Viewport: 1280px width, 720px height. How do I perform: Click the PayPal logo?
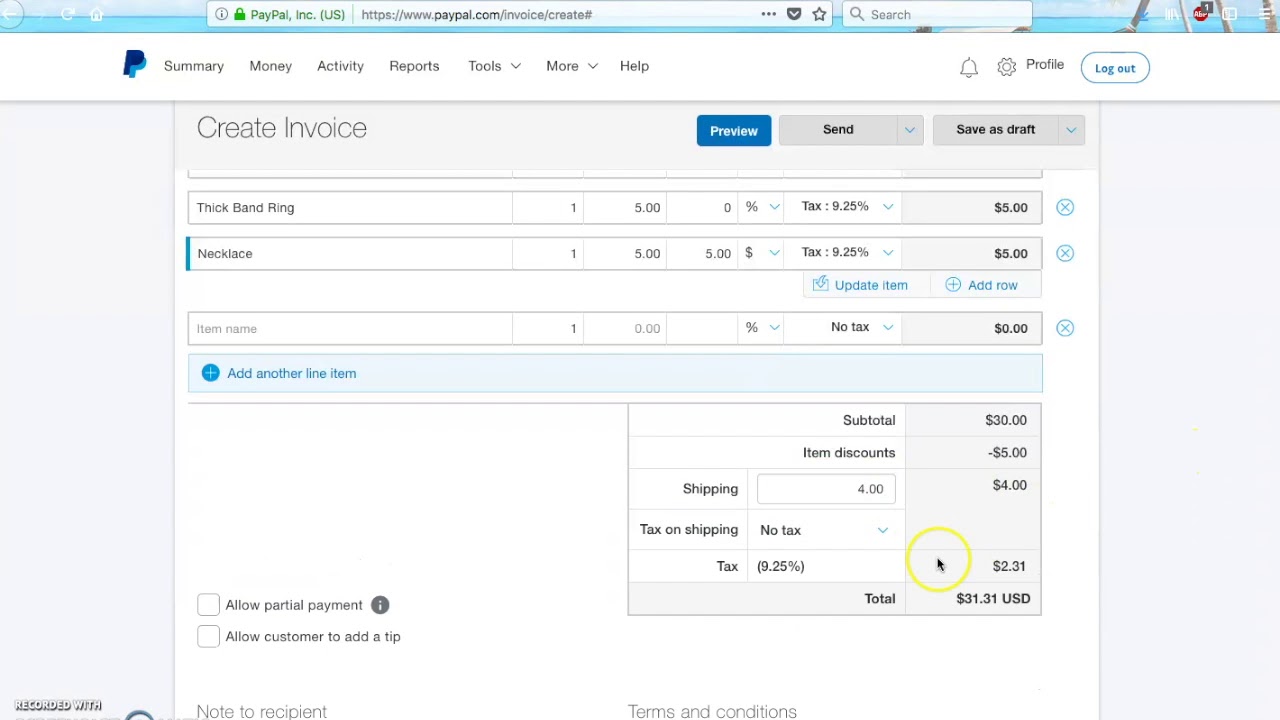[x=134, y=65]
